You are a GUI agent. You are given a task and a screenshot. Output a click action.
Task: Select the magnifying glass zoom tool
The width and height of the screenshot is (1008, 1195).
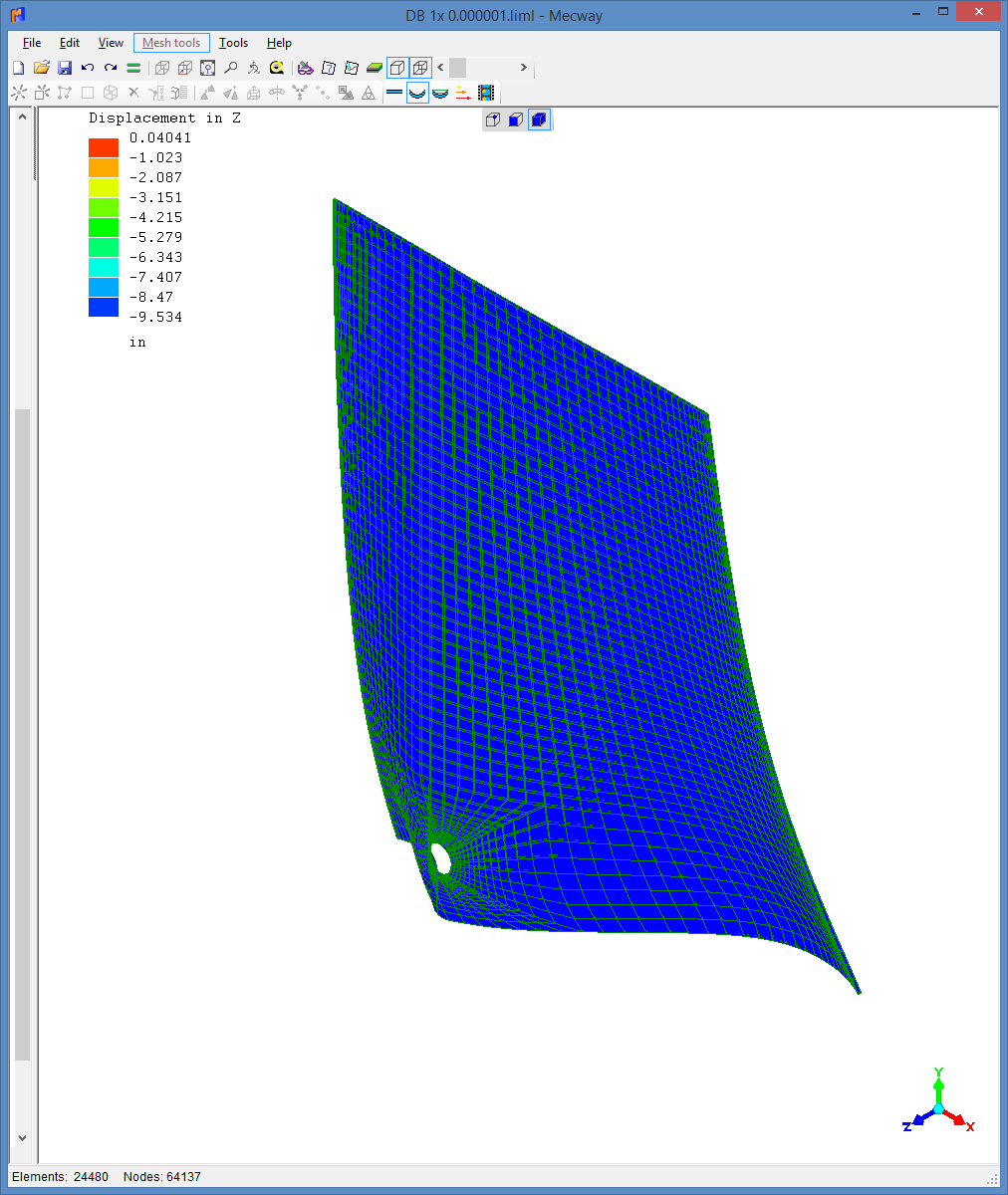click(x=230, y=68)
